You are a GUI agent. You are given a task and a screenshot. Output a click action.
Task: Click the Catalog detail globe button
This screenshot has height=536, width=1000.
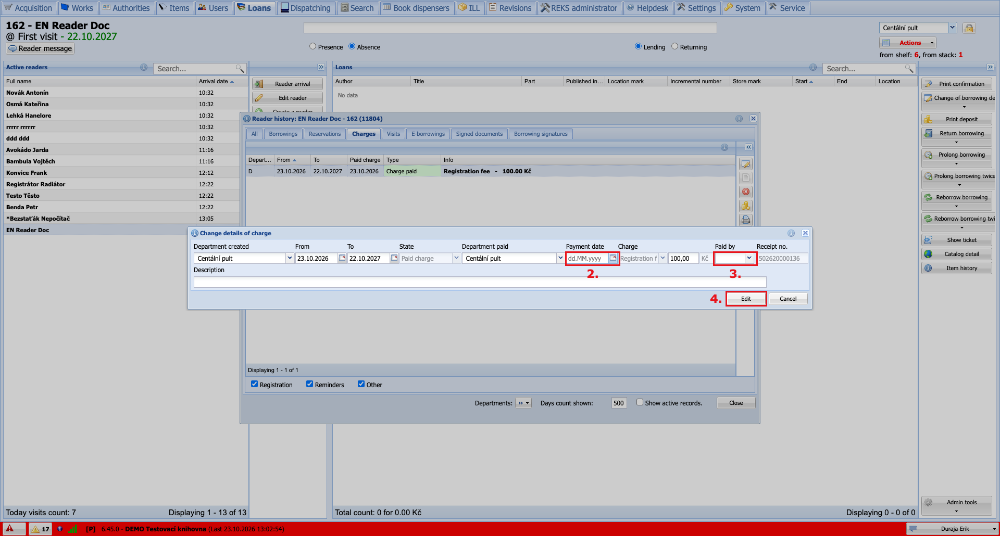(957, 254)
